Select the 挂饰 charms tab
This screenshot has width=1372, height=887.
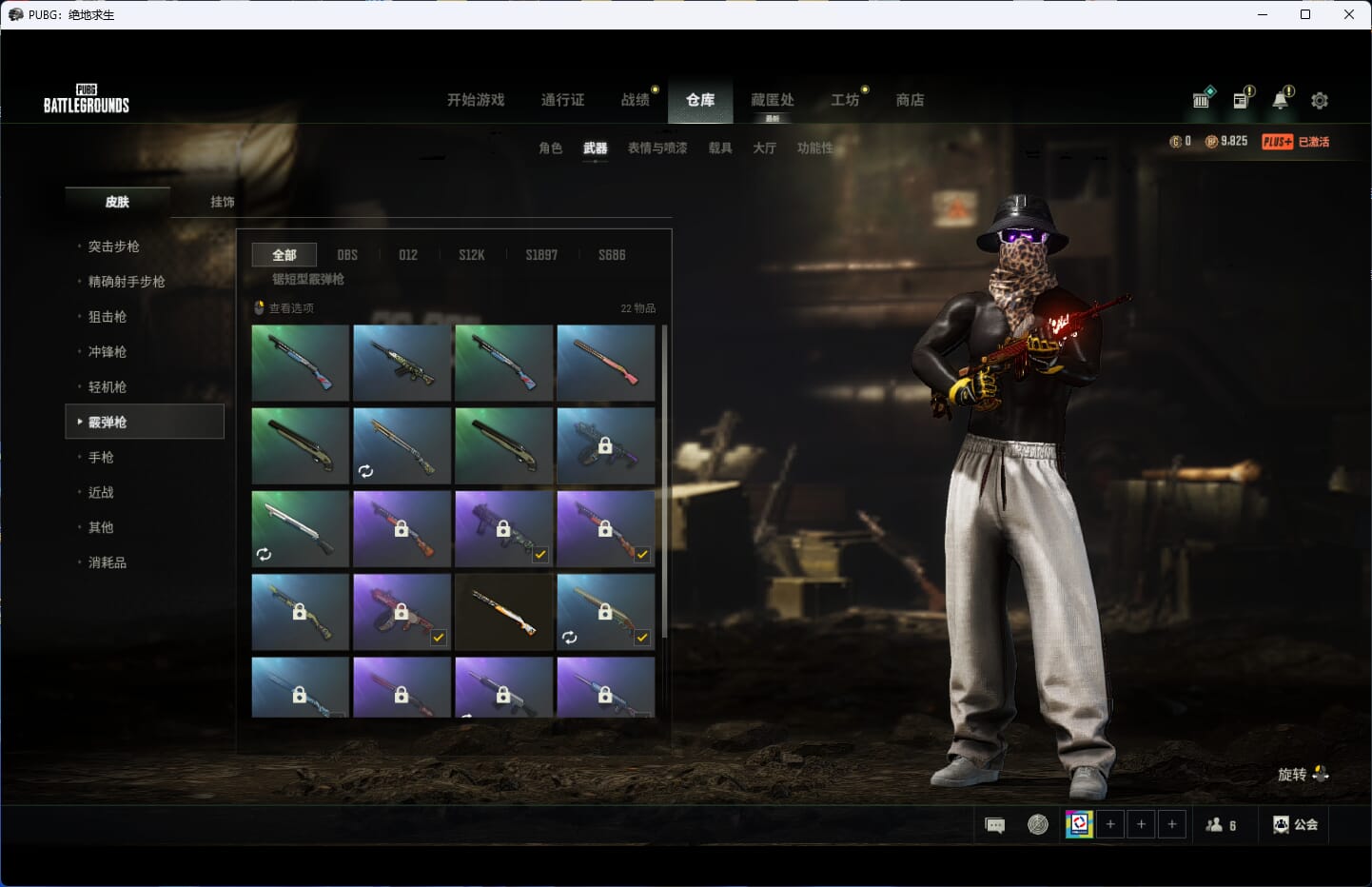(223, 202)
